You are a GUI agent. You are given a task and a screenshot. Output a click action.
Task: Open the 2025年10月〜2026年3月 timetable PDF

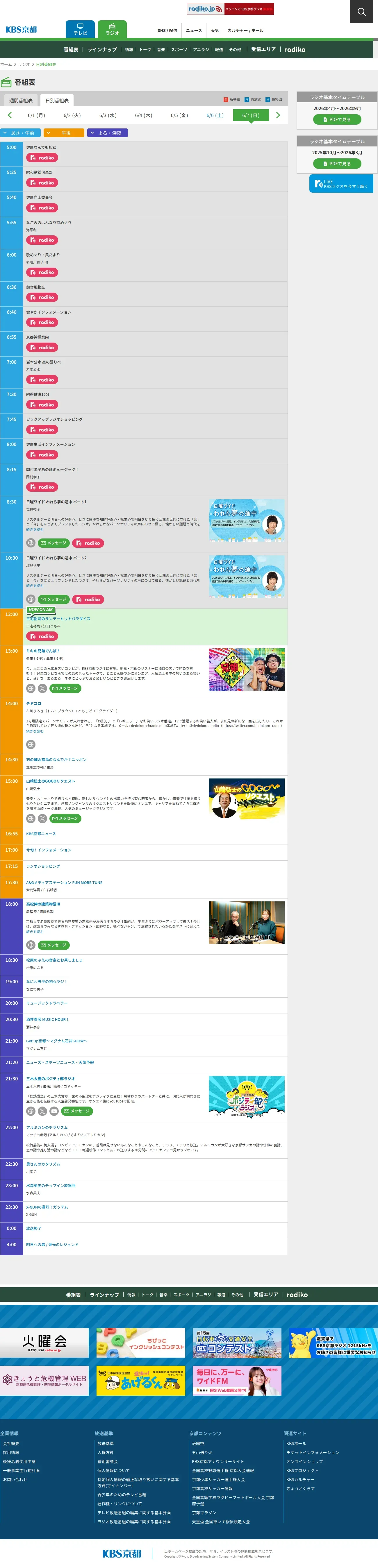337,164
